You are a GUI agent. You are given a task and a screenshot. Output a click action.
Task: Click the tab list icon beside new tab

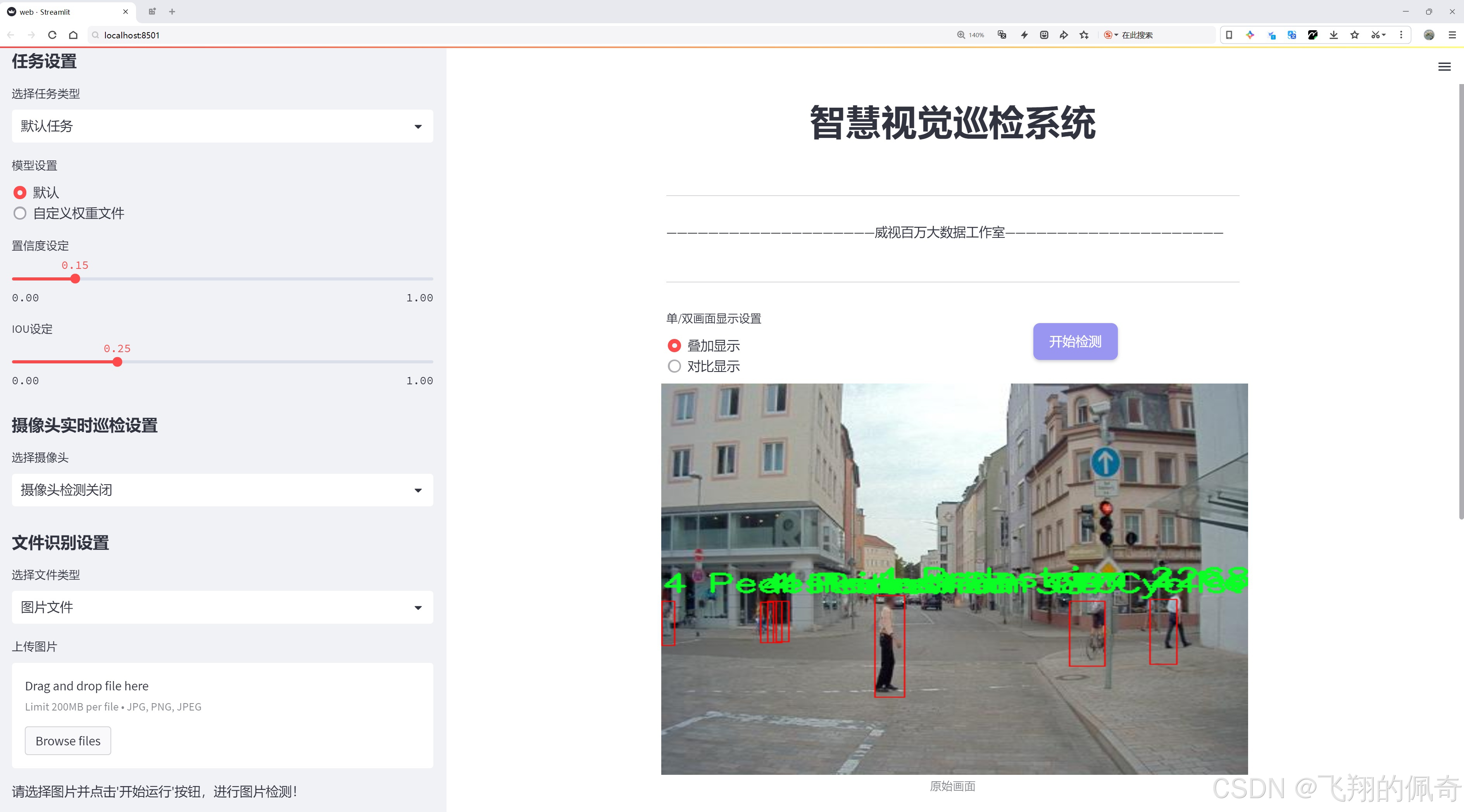(x=152, y=11)
